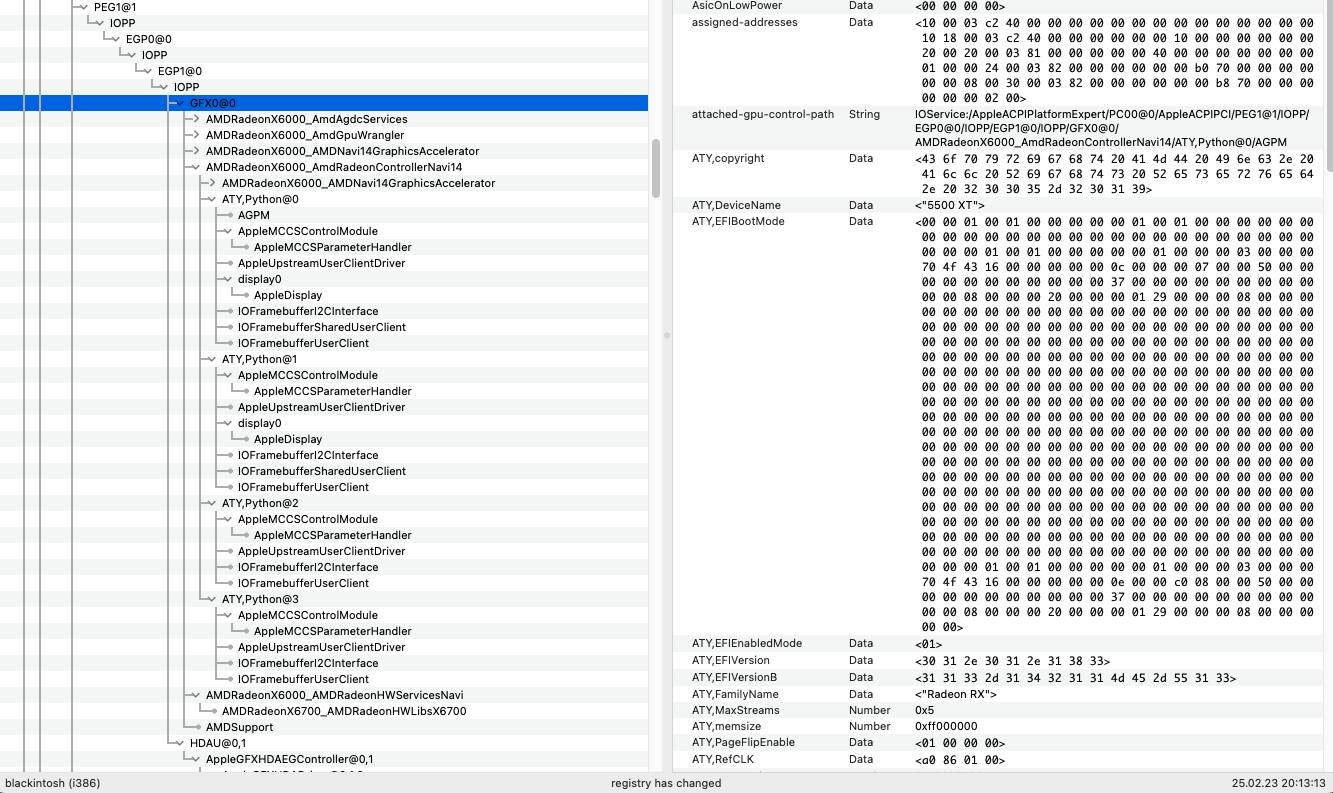Collapse the HDAU@0,1 node
The image size is (1333, 793).
tap(181, 743)
